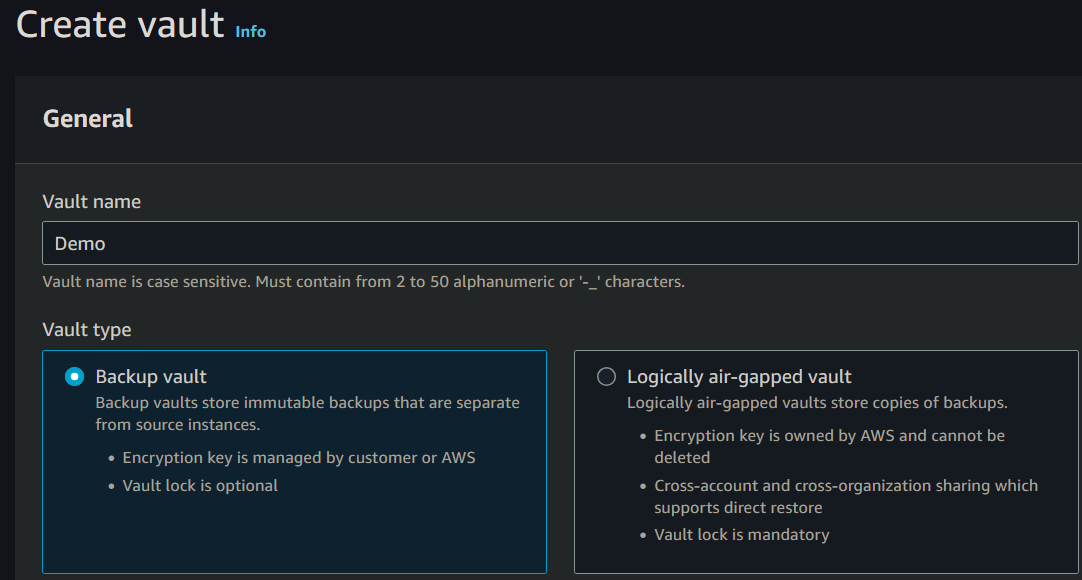1082x580 pixels.
Task: Click the "Demo" text in the name field
Action: (80, 243)
